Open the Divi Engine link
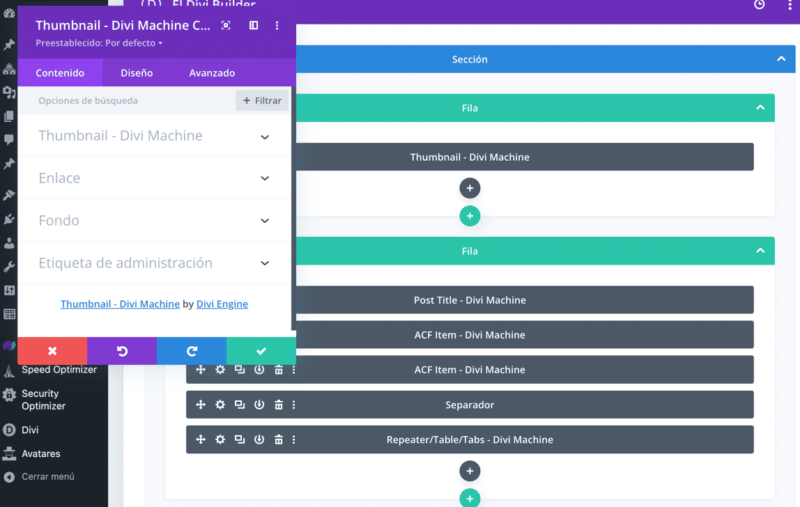Viewport: 800px width, 507px height. point(221,304)
